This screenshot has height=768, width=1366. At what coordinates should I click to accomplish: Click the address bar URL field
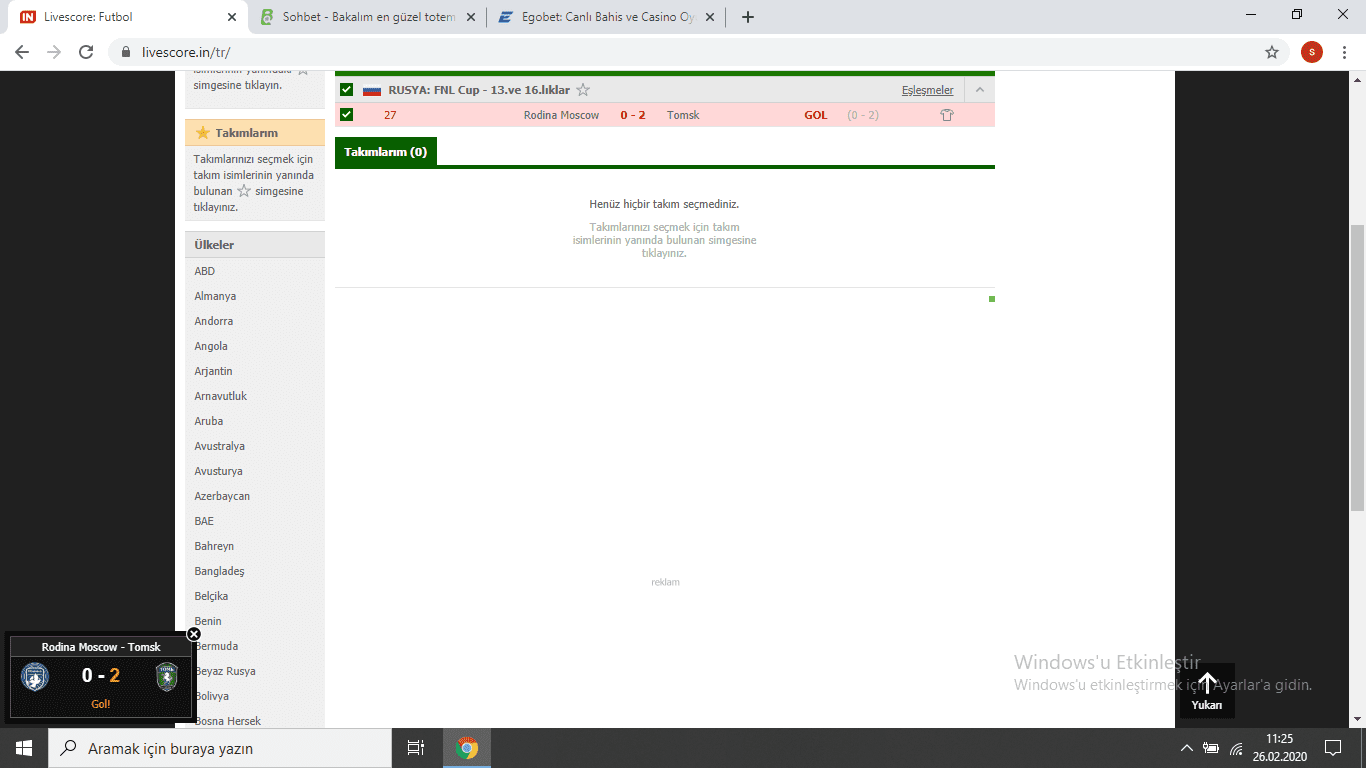pos(700,52)
